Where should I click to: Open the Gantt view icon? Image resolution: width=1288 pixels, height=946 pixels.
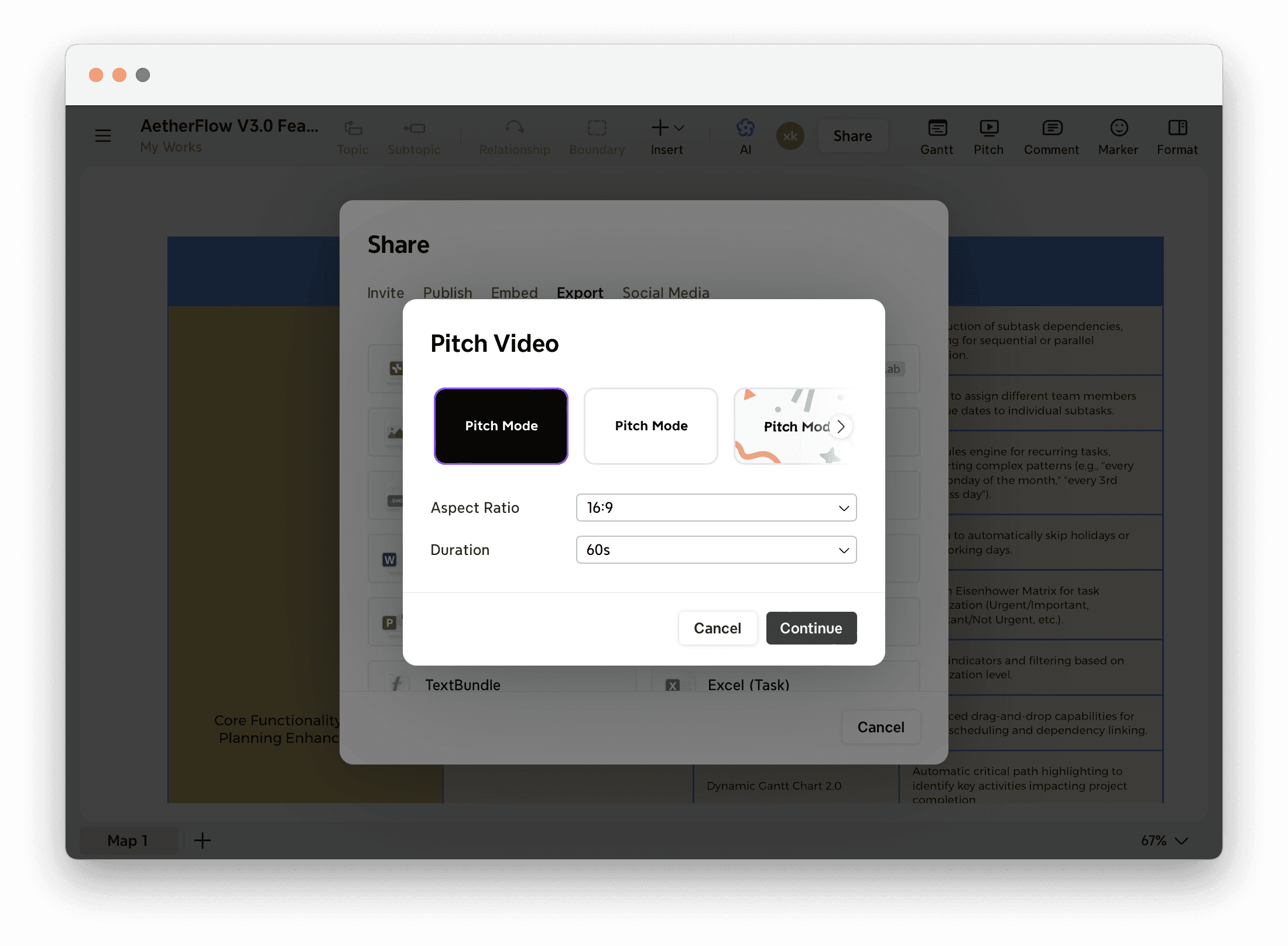pyautogui.click(x=937, y=128)
